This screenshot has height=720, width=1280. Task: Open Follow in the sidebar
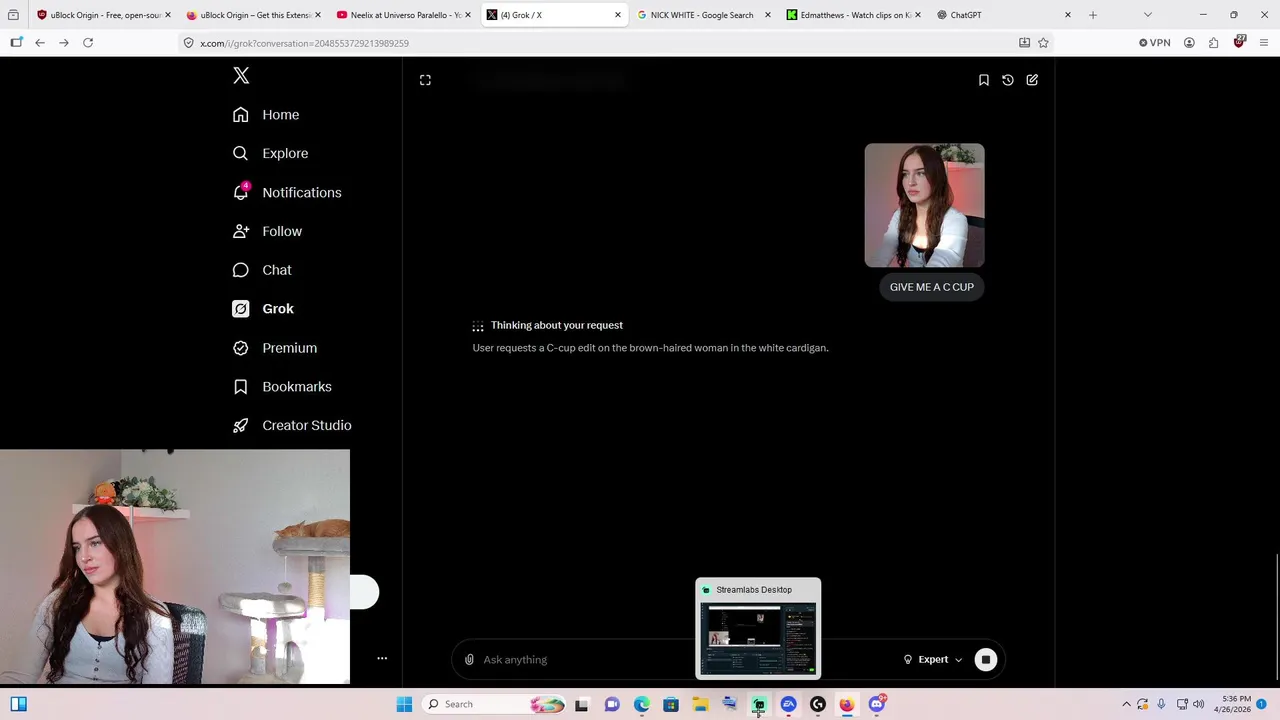pyautogui.click(x=267, y=231)
